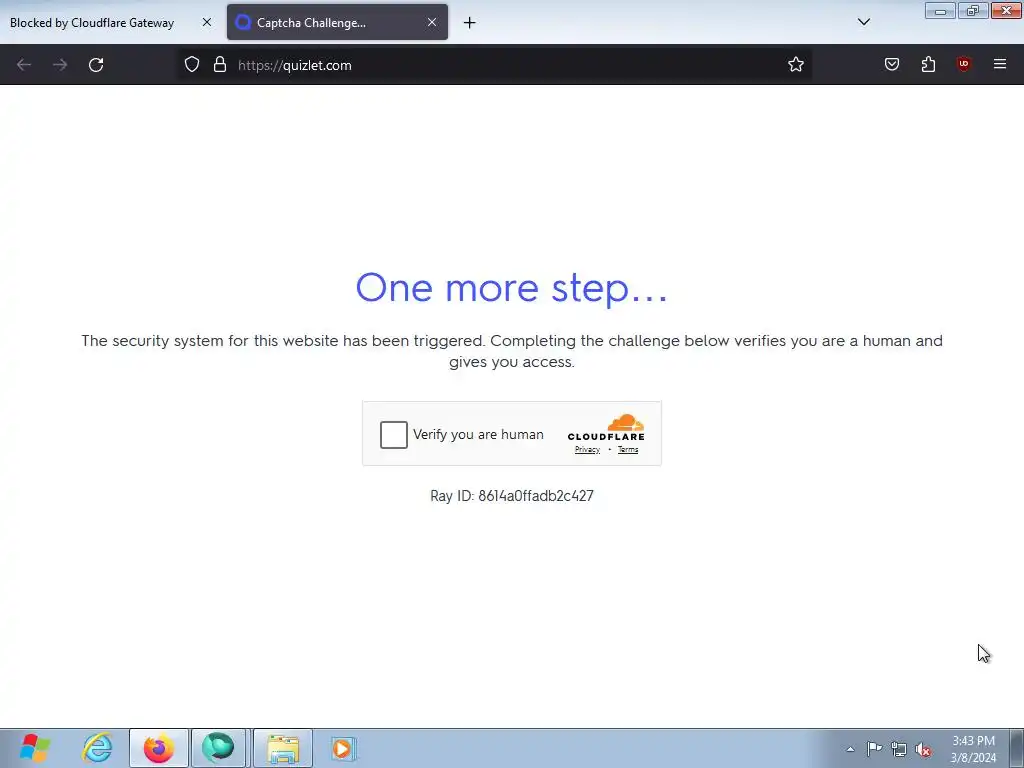Click the Captcha Challenge tab favicon
1024x768 pixels.
pyautogui.click(x=243, y=22)
